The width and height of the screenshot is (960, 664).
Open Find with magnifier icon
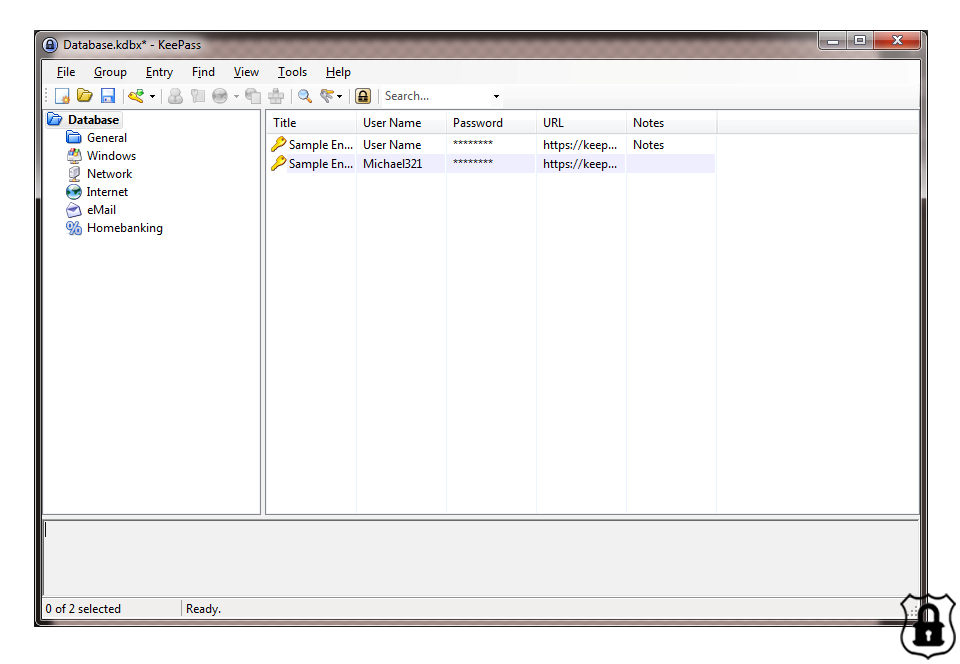[304, 96]
